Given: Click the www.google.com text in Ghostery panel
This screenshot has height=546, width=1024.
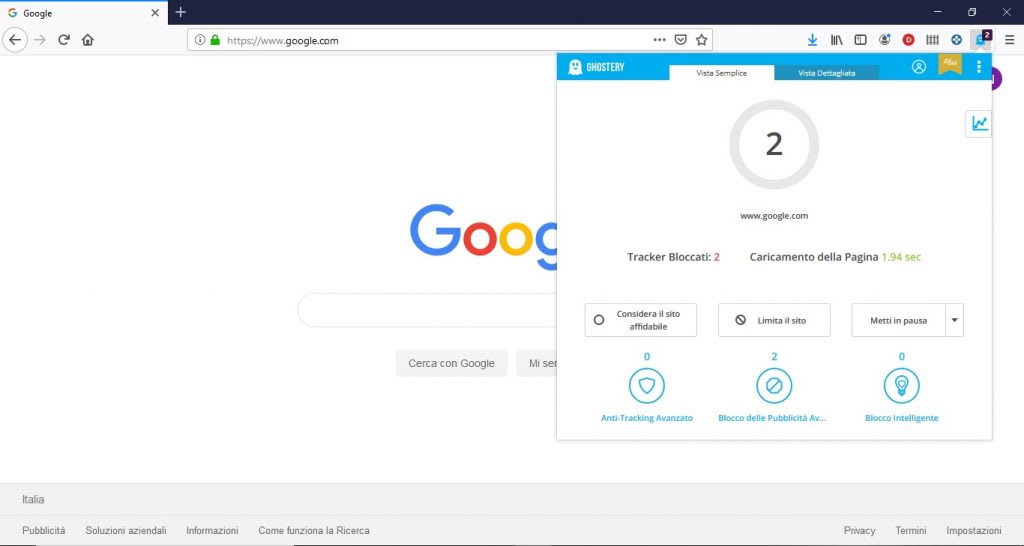Looking at the screenshot, I should 774,216.
